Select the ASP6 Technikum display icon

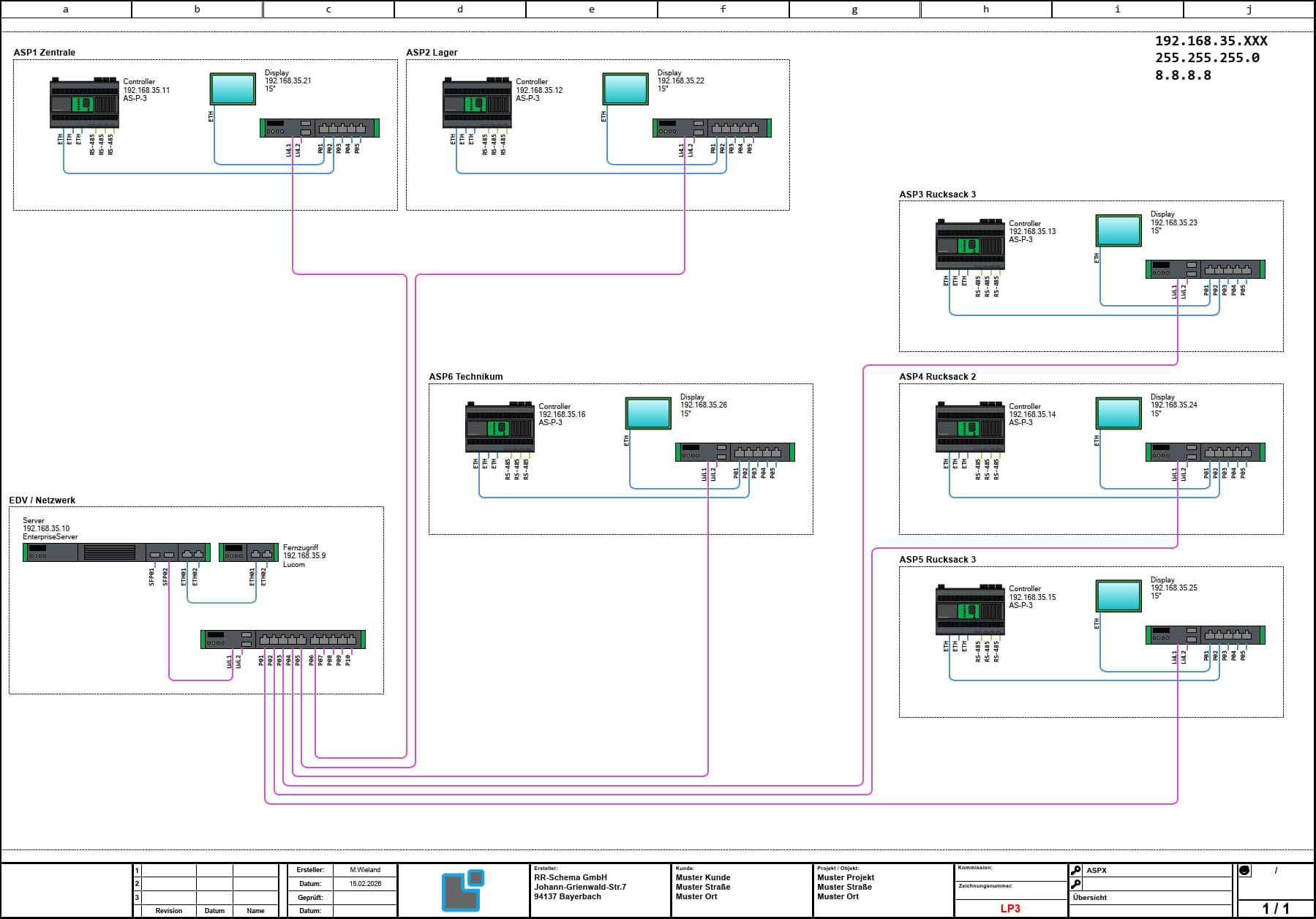648,413
